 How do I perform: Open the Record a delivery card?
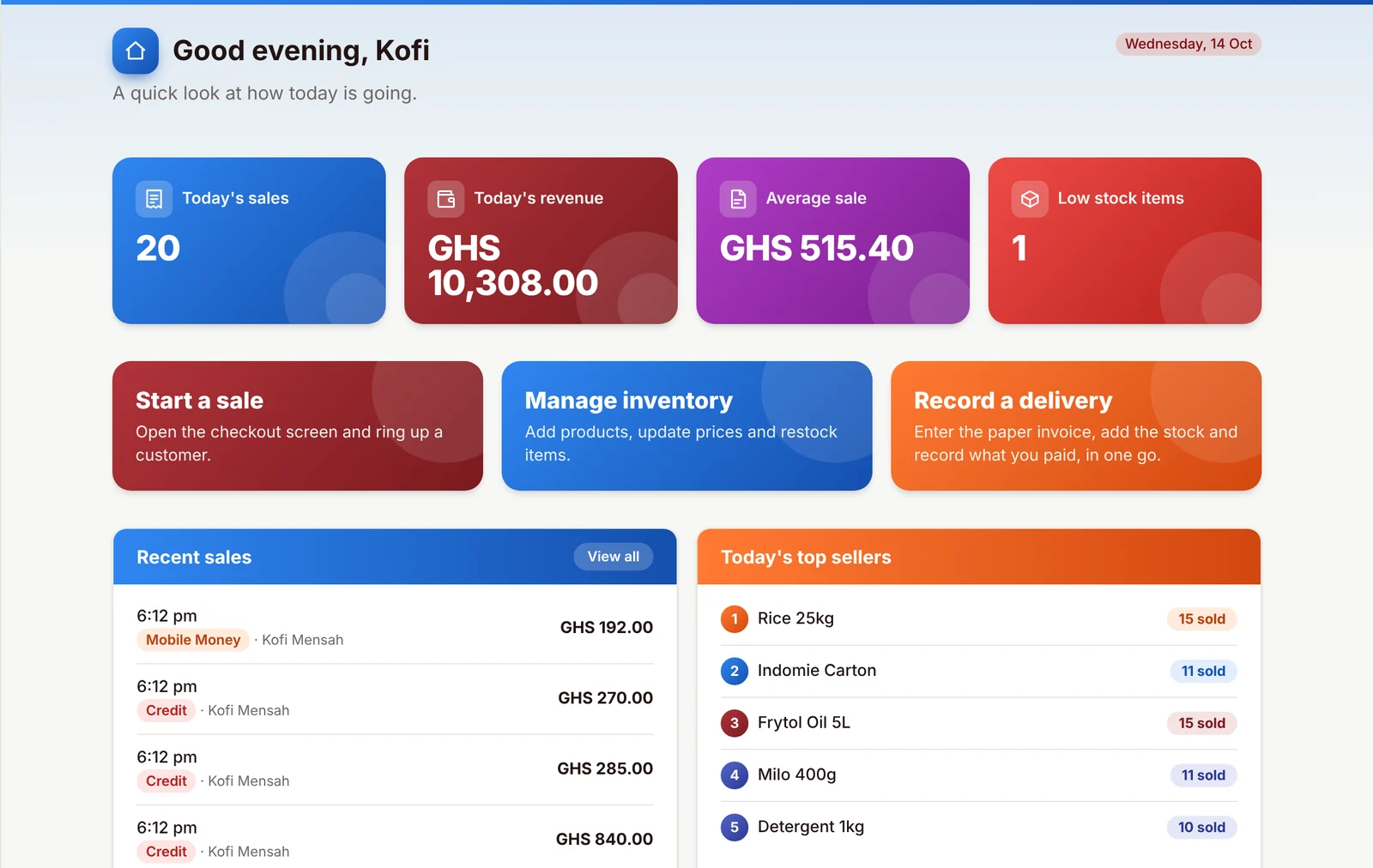1076,425
